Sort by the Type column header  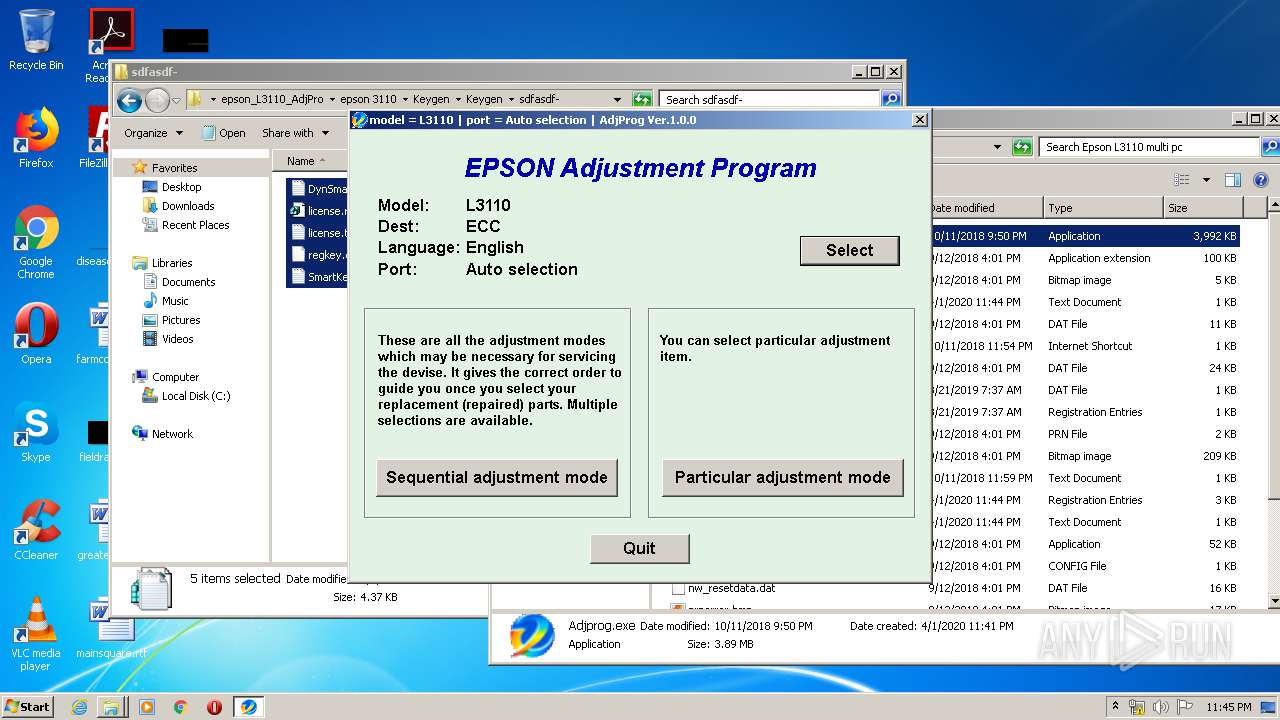click(x=1101, y=208)
